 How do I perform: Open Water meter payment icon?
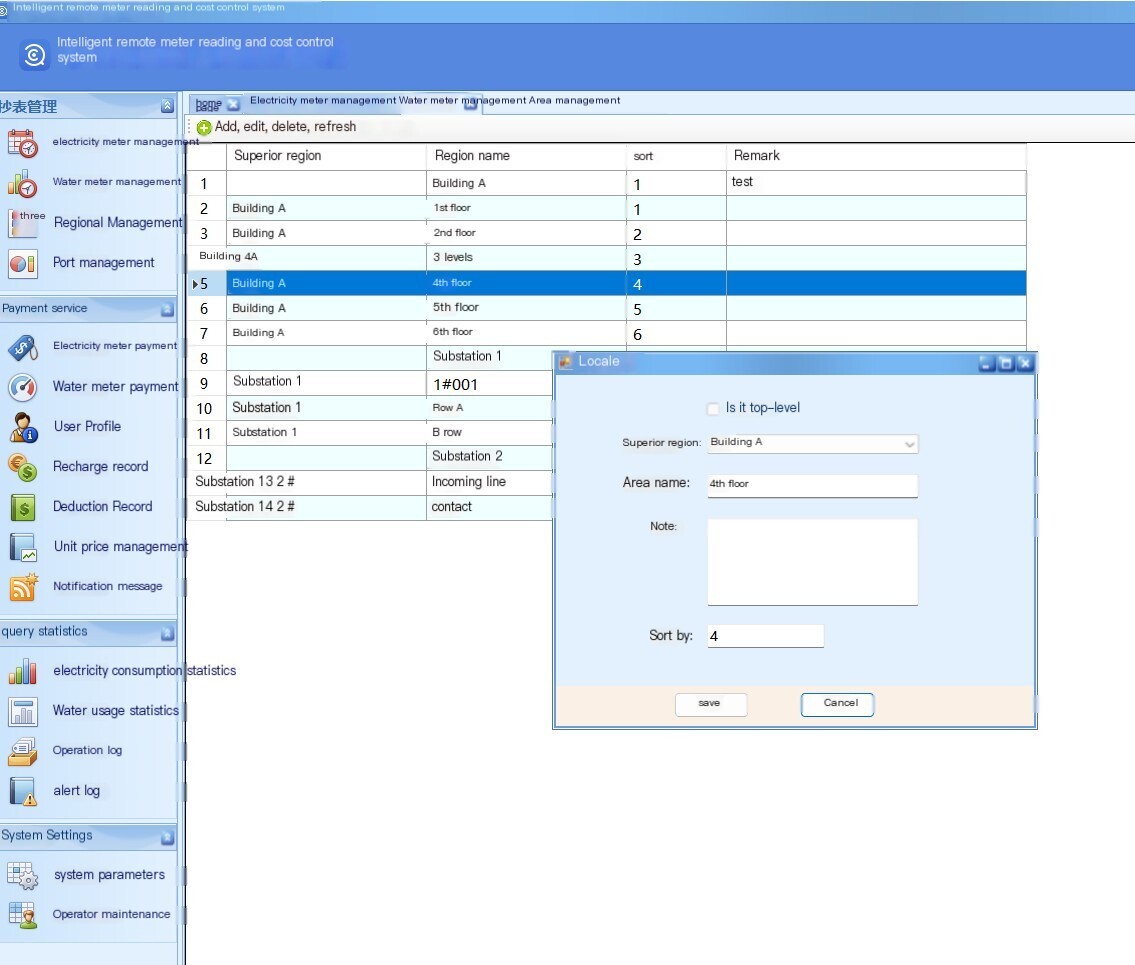click(x=22, y=387)
